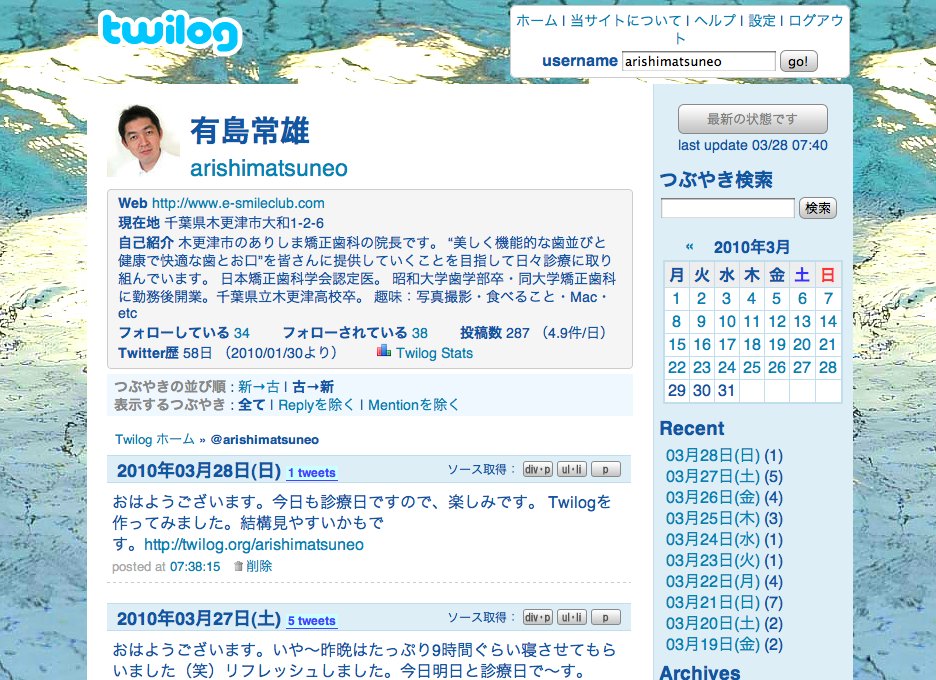This screenshot has height=680, width=936.
Task: Click フォローされている count 38
Action: (420, 333)
